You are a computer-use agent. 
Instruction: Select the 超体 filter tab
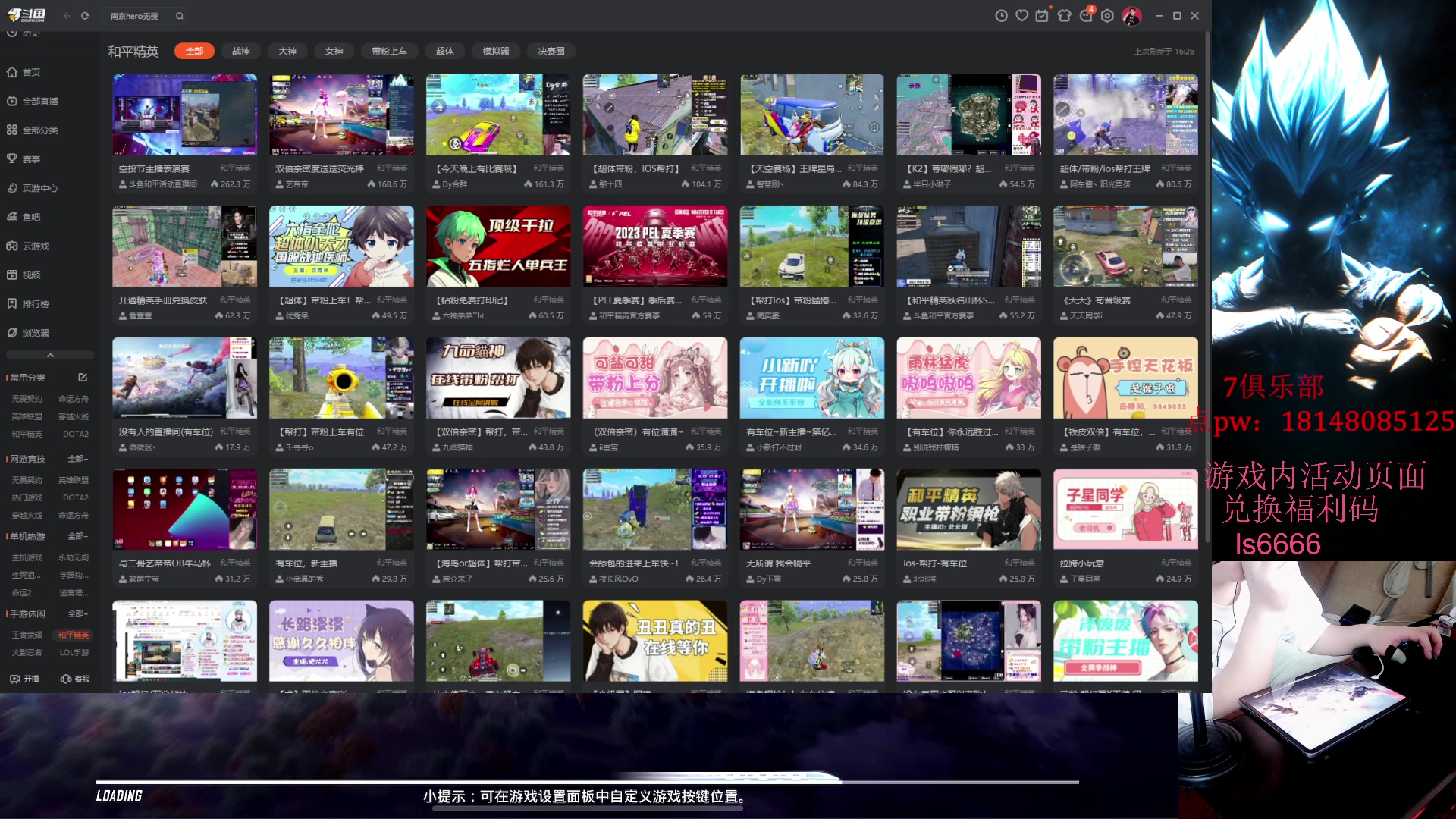pos(445,52)
